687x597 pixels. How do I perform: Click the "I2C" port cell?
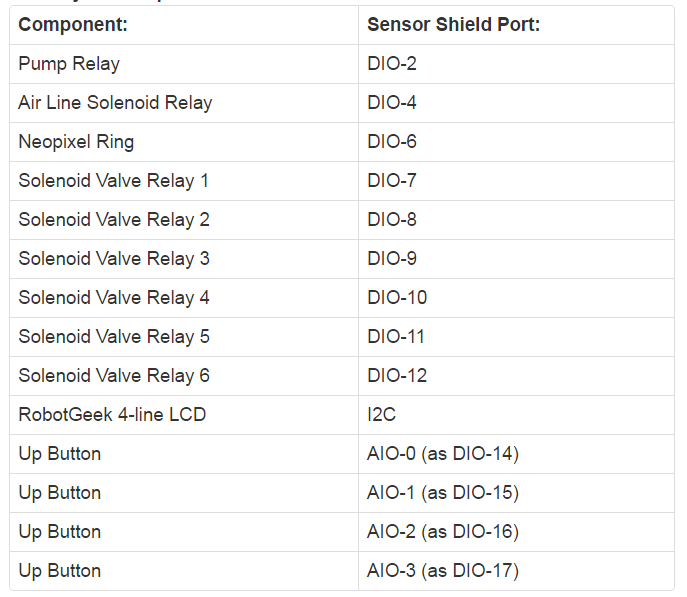coord(382,415)
